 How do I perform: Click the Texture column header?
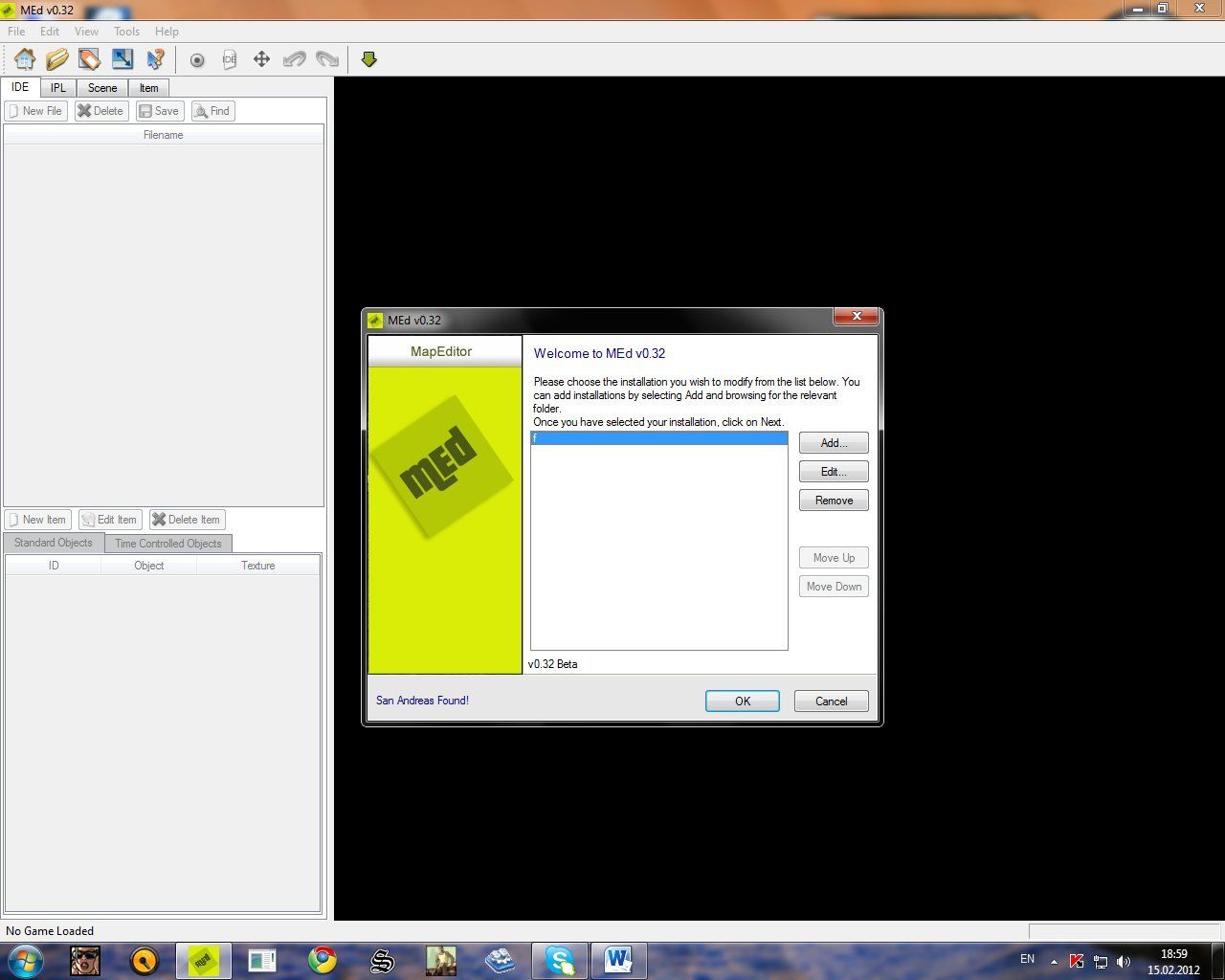pyautogui.click(x=258, y=566)
